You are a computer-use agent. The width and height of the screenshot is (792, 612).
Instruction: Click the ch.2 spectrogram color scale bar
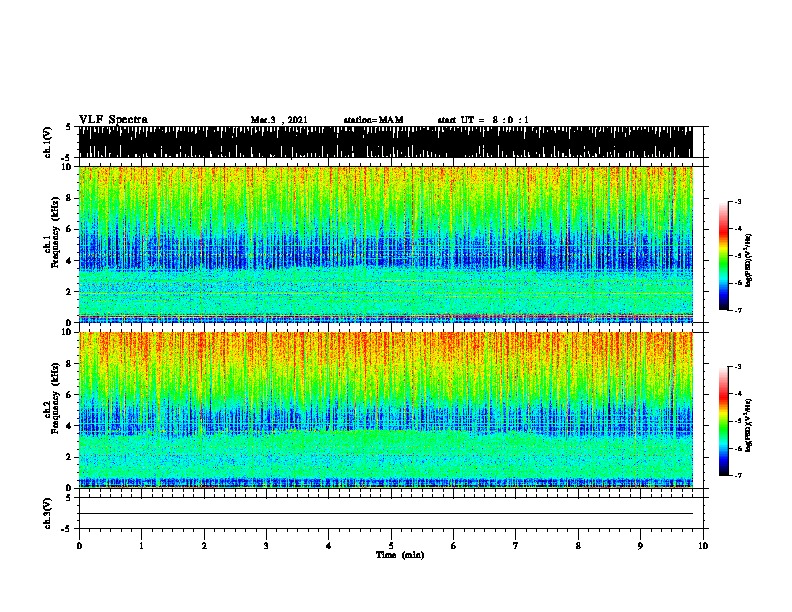tap(724, 421)
